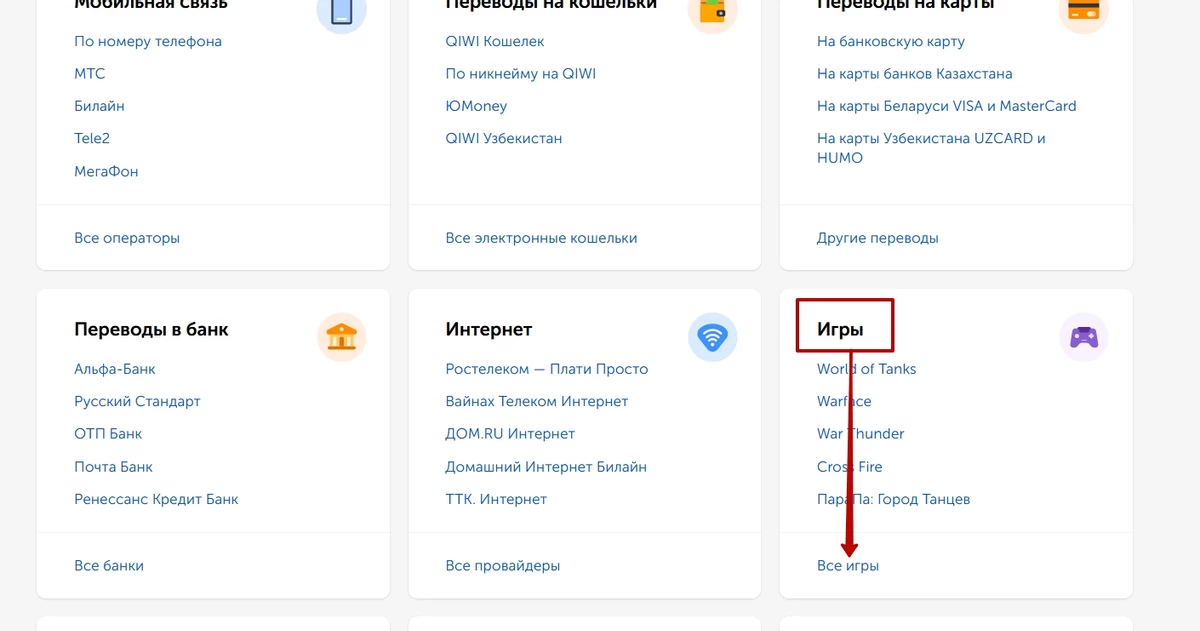1200x631 pixels.
Task: Choose 'QIWI Кошелек' transfer
Action: pos(495,42)
